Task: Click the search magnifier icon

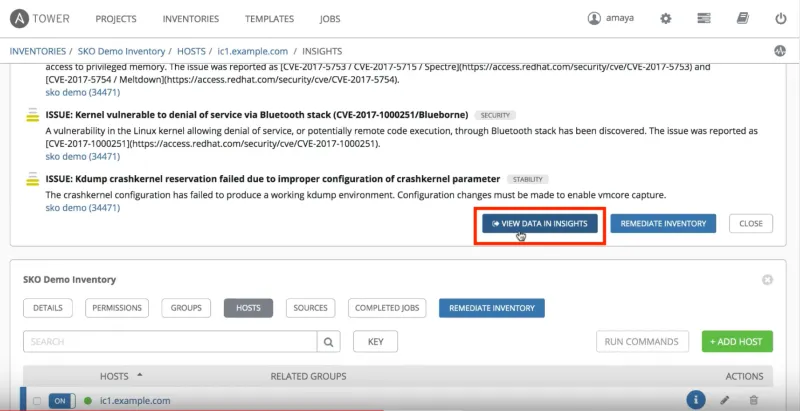Action: coord(328,342)
